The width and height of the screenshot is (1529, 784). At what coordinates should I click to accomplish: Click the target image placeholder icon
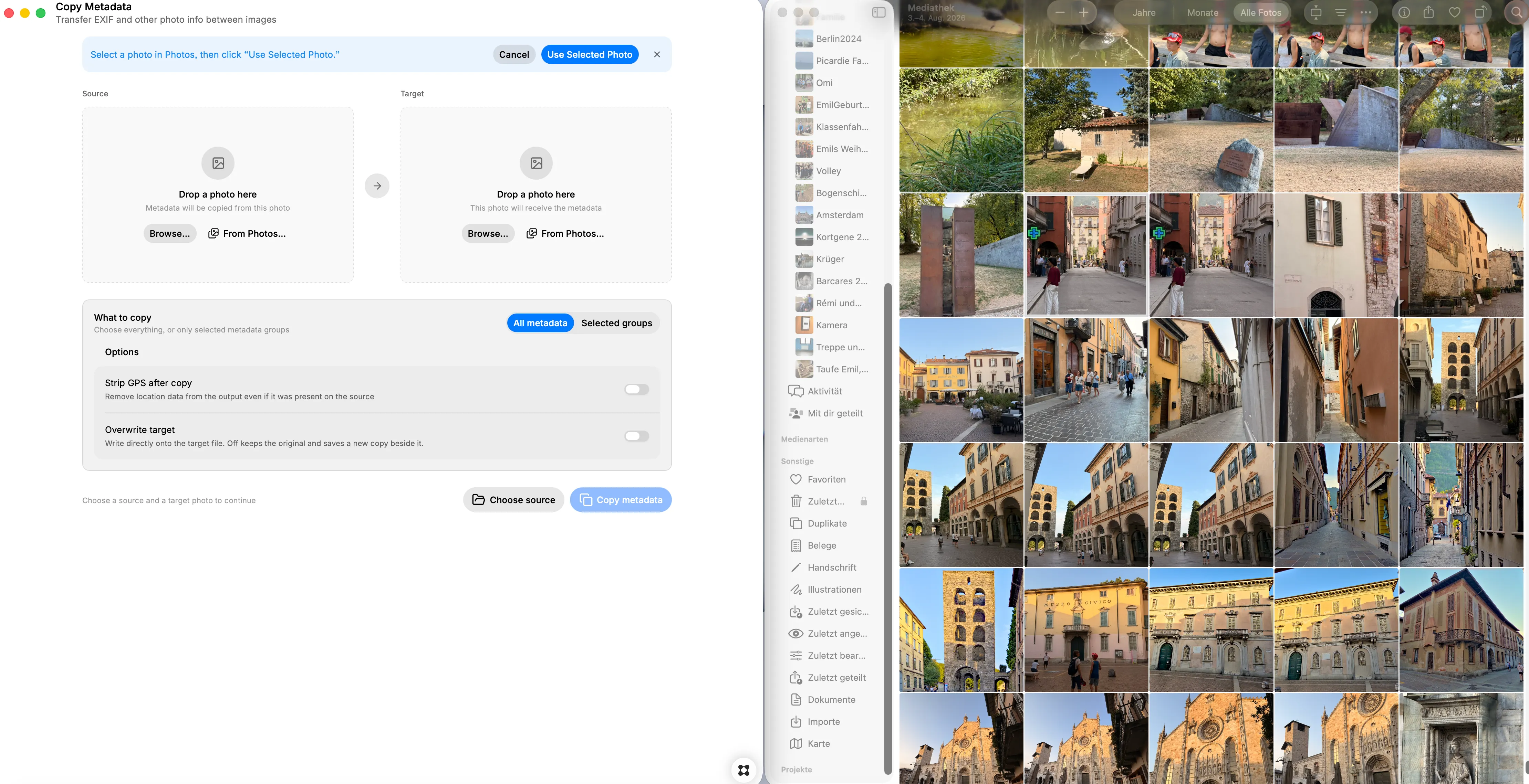pos(536,163)
